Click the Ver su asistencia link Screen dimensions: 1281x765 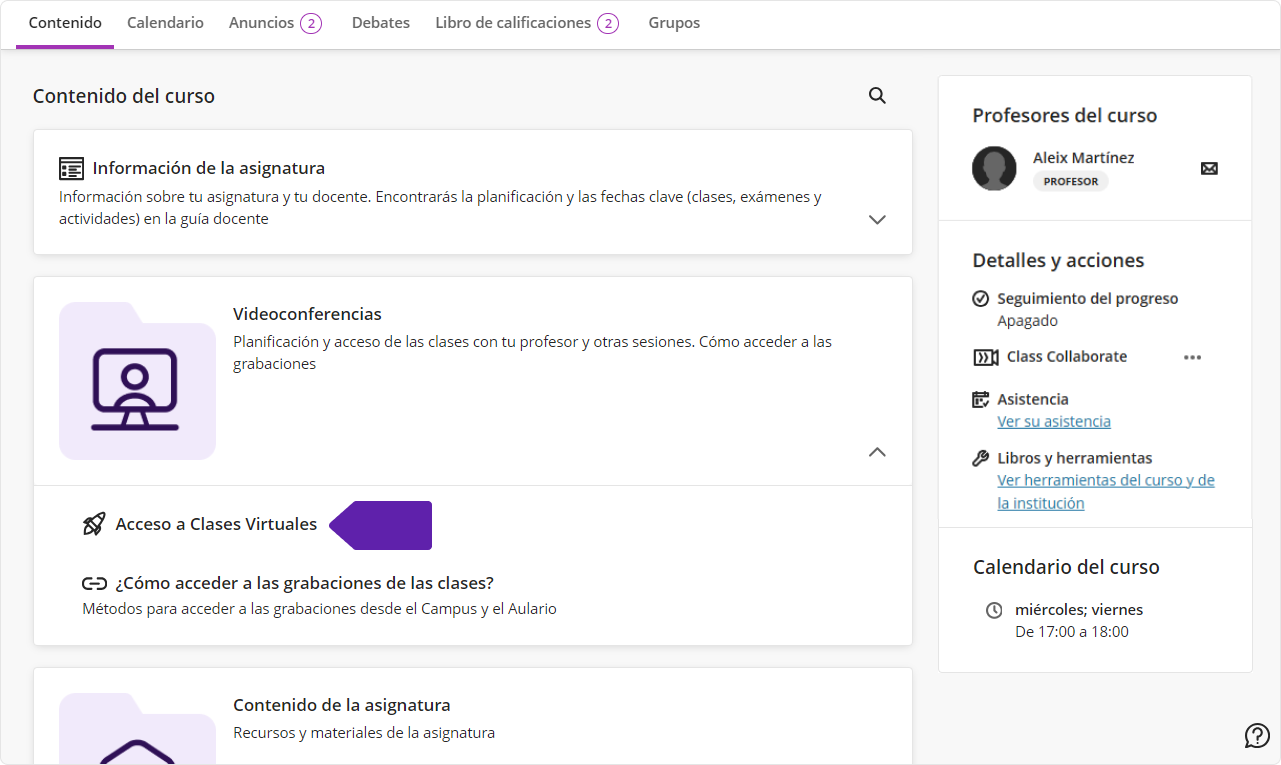click(1054, 422)
